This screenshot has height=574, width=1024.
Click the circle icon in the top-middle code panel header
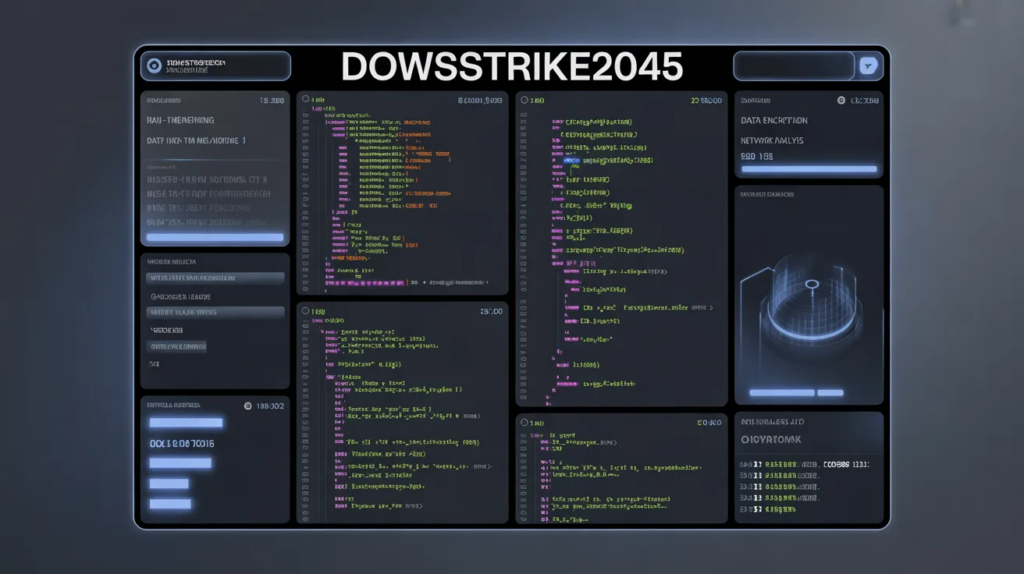click(531, 101)
